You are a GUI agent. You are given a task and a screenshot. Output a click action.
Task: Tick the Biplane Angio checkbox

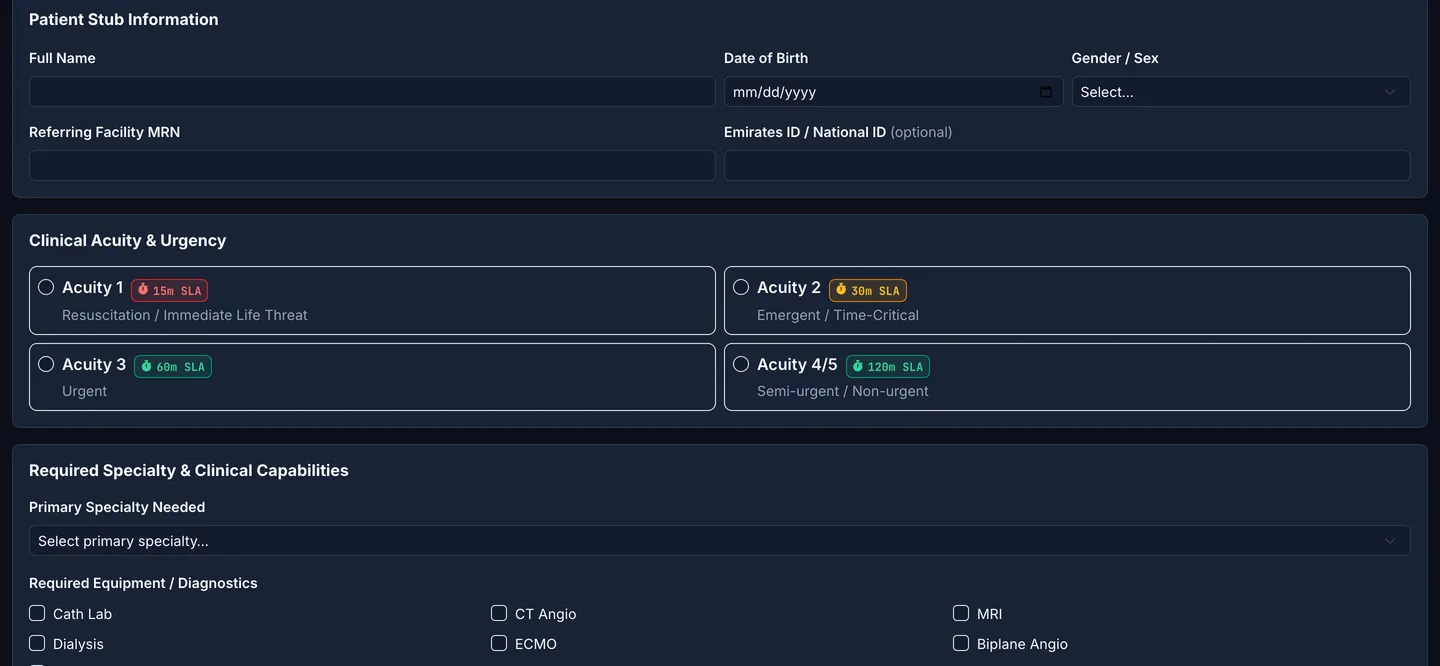coord(961,643)
